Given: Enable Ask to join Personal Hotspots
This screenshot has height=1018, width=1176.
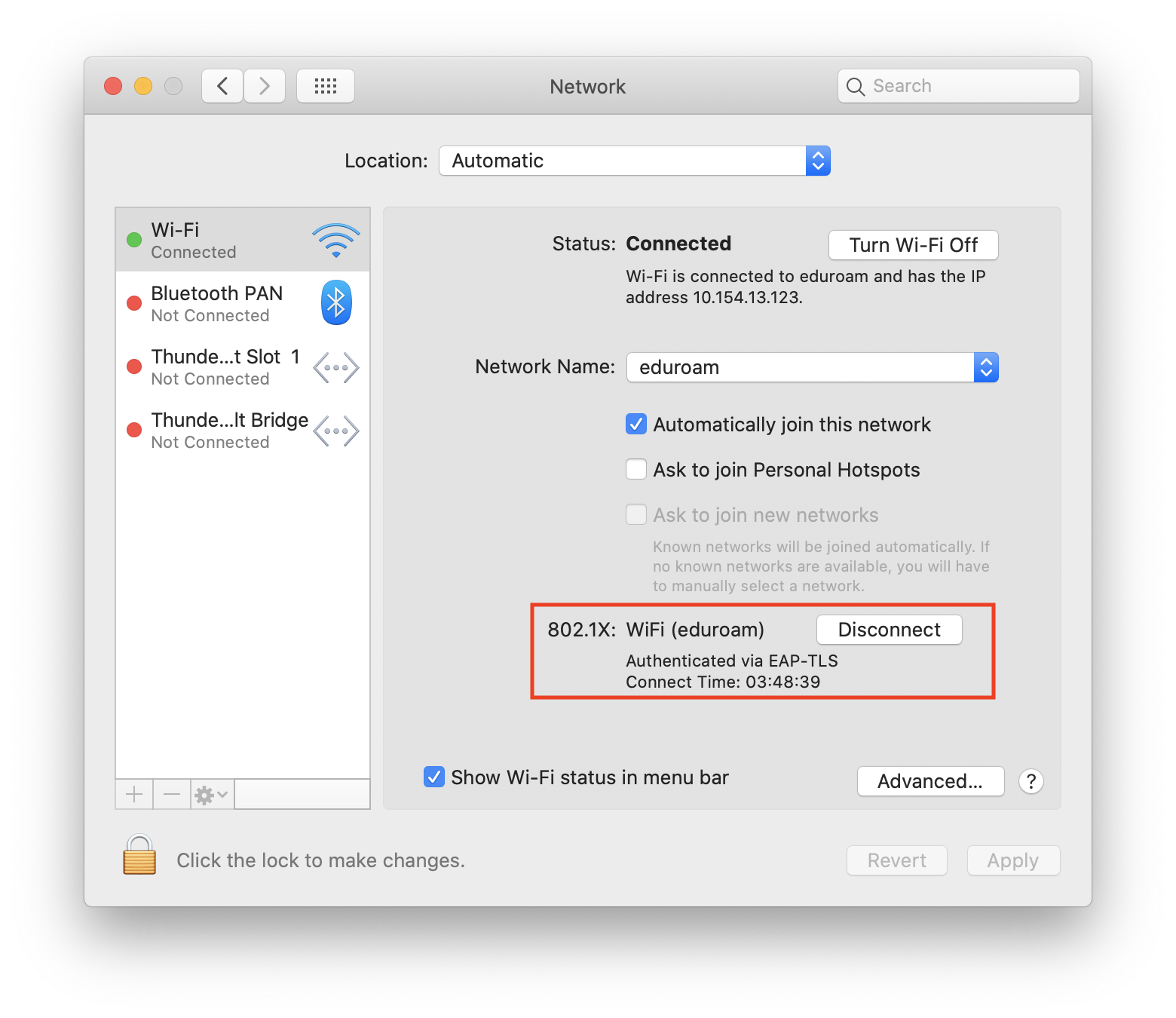Looking at the screenshot, I should click(636, 470).
